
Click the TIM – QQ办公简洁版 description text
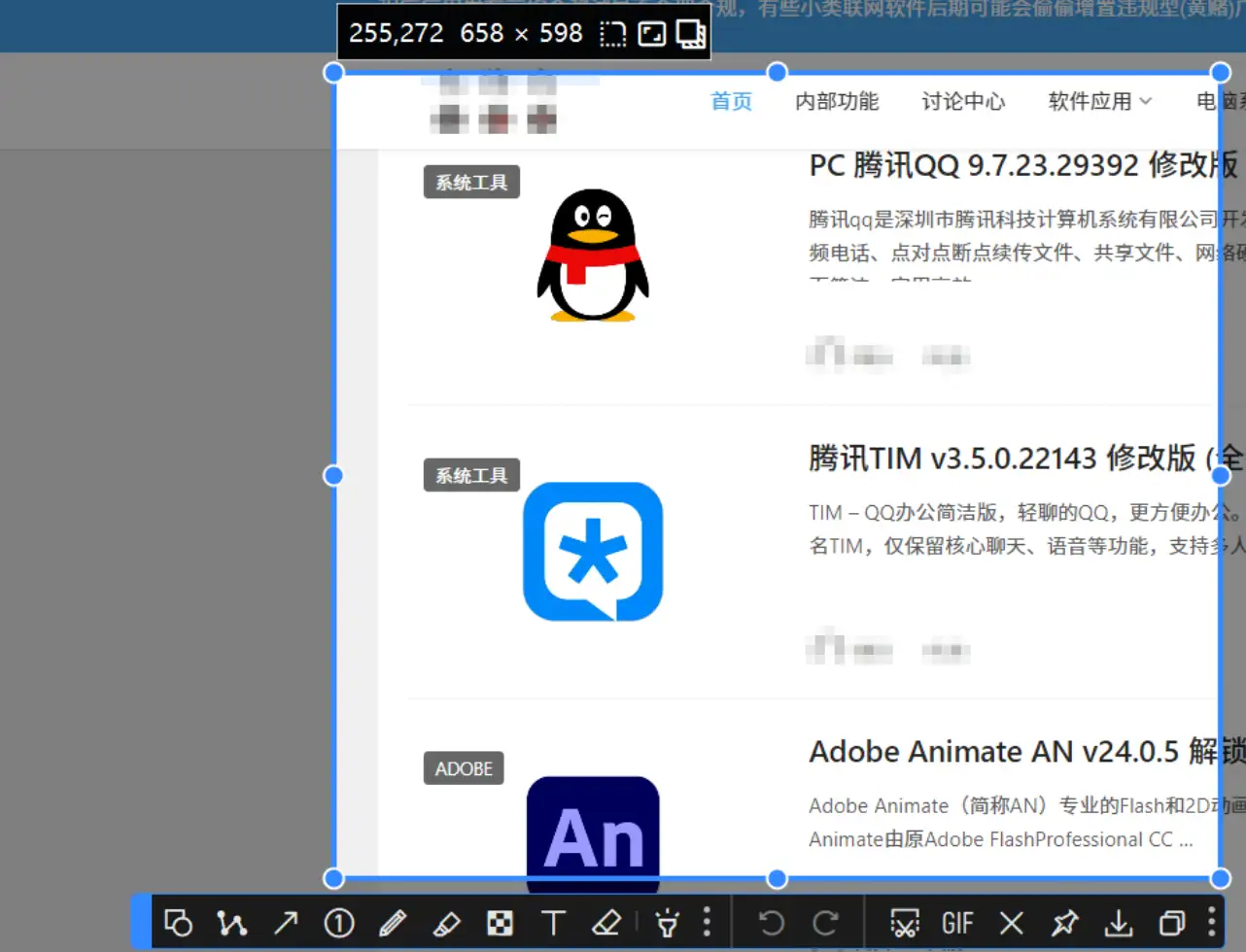(x=1026, y=529)
